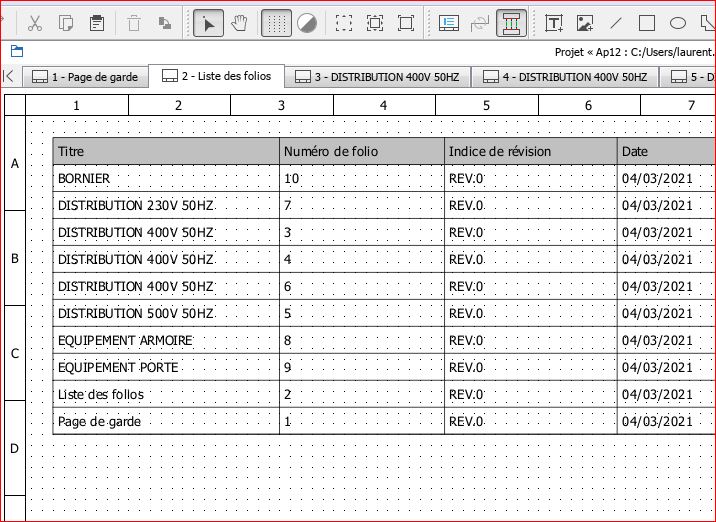This screenshot has height=522, width=716.
Task: Toggle the grid display button
Action: [276, 23]
